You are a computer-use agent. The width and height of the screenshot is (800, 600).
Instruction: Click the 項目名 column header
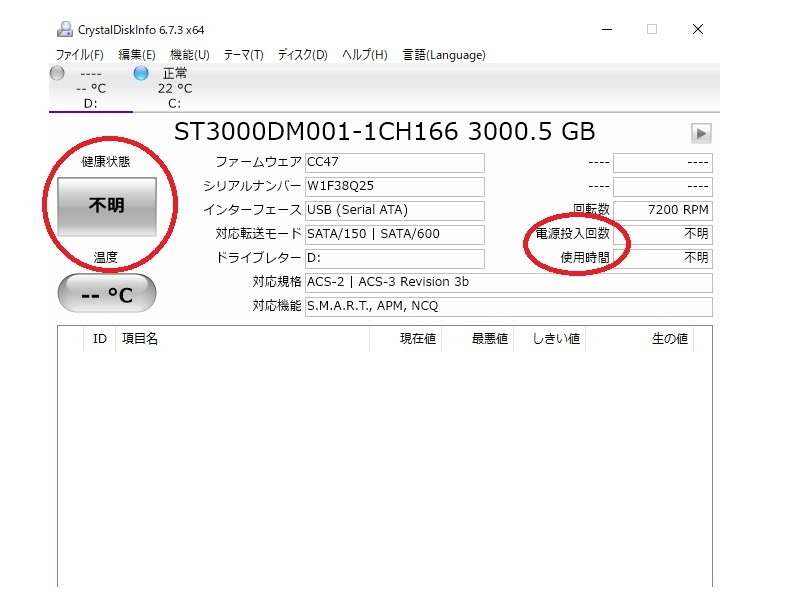click(x=242, y=339)
